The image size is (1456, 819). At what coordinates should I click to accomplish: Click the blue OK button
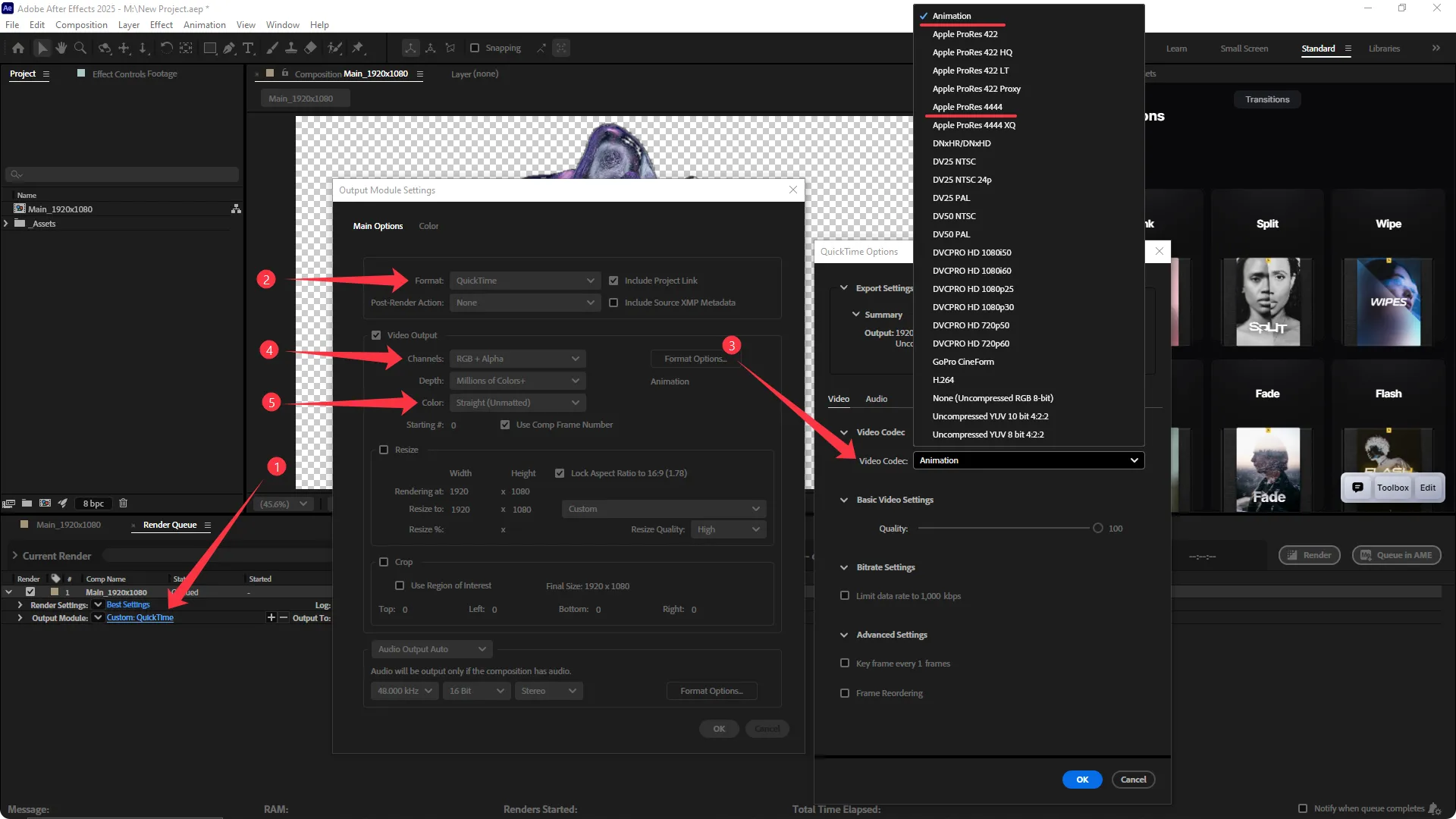[x=1081, y=780]
